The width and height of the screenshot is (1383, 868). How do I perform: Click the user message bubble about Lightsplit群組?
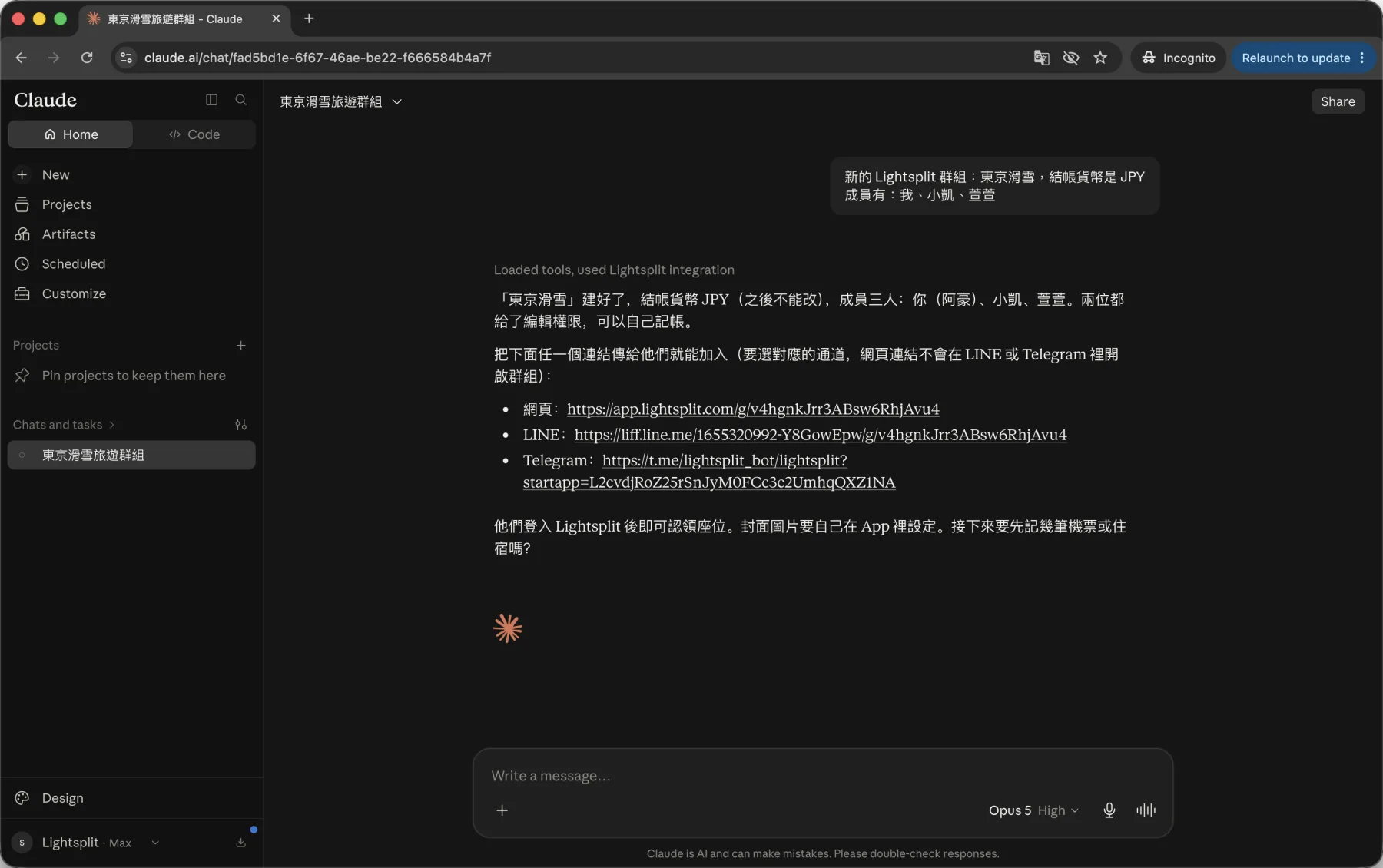click(x=994, y=186)
